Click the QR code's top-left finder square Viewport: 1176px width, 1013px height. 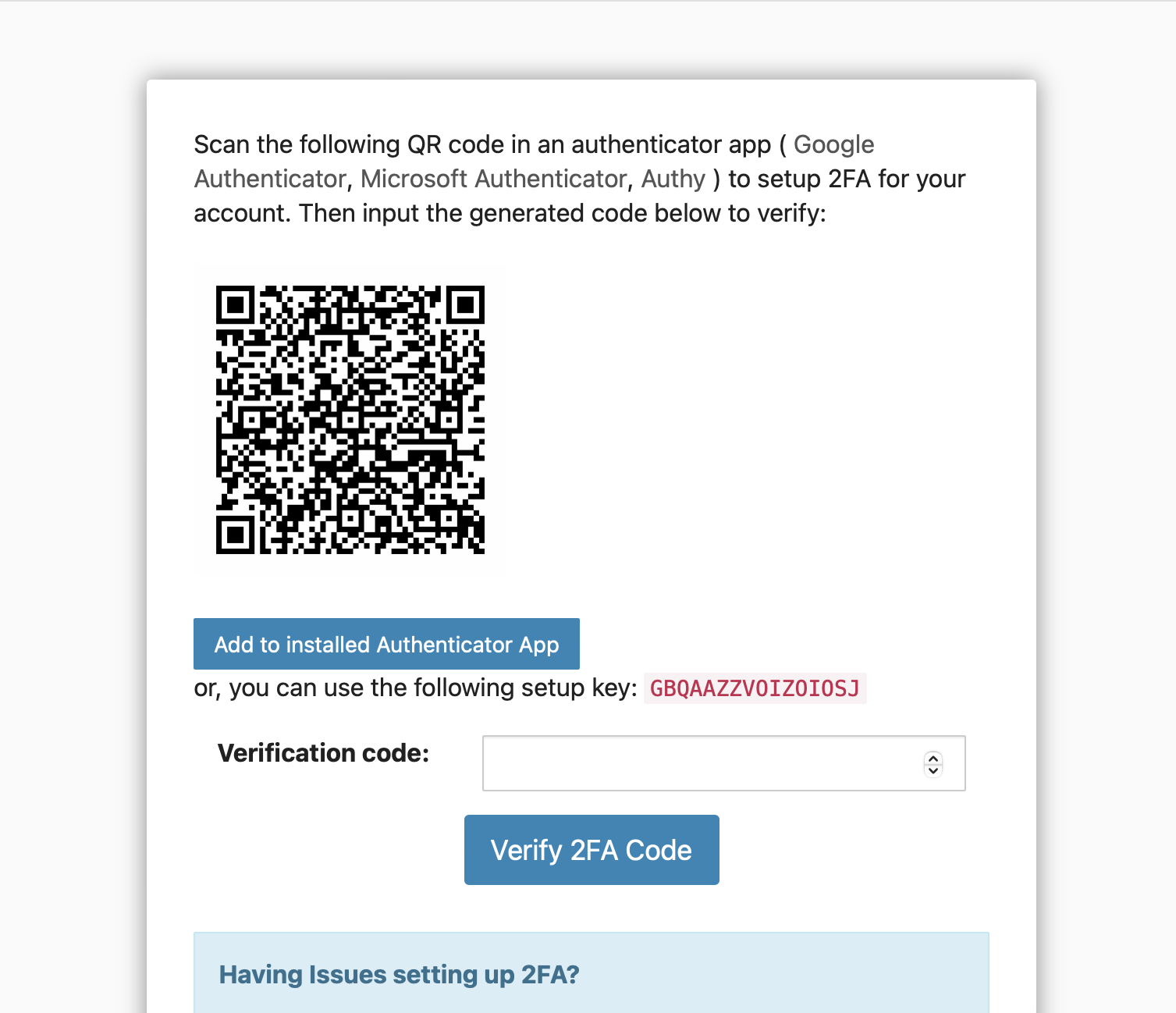(235, 304)
